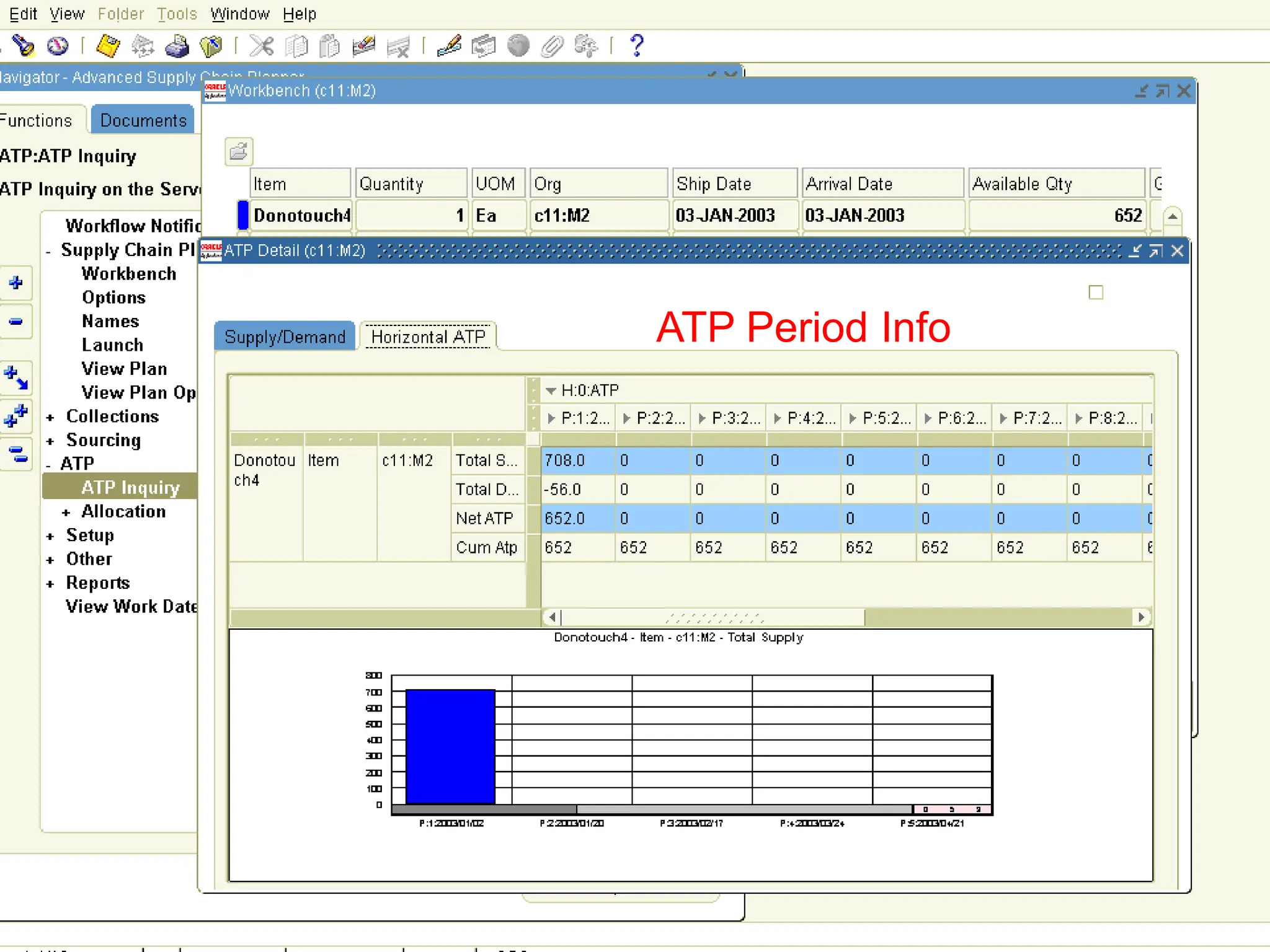Open the Window menu
The width and height of the screenshot is (1270, 952).
point(239,14)
